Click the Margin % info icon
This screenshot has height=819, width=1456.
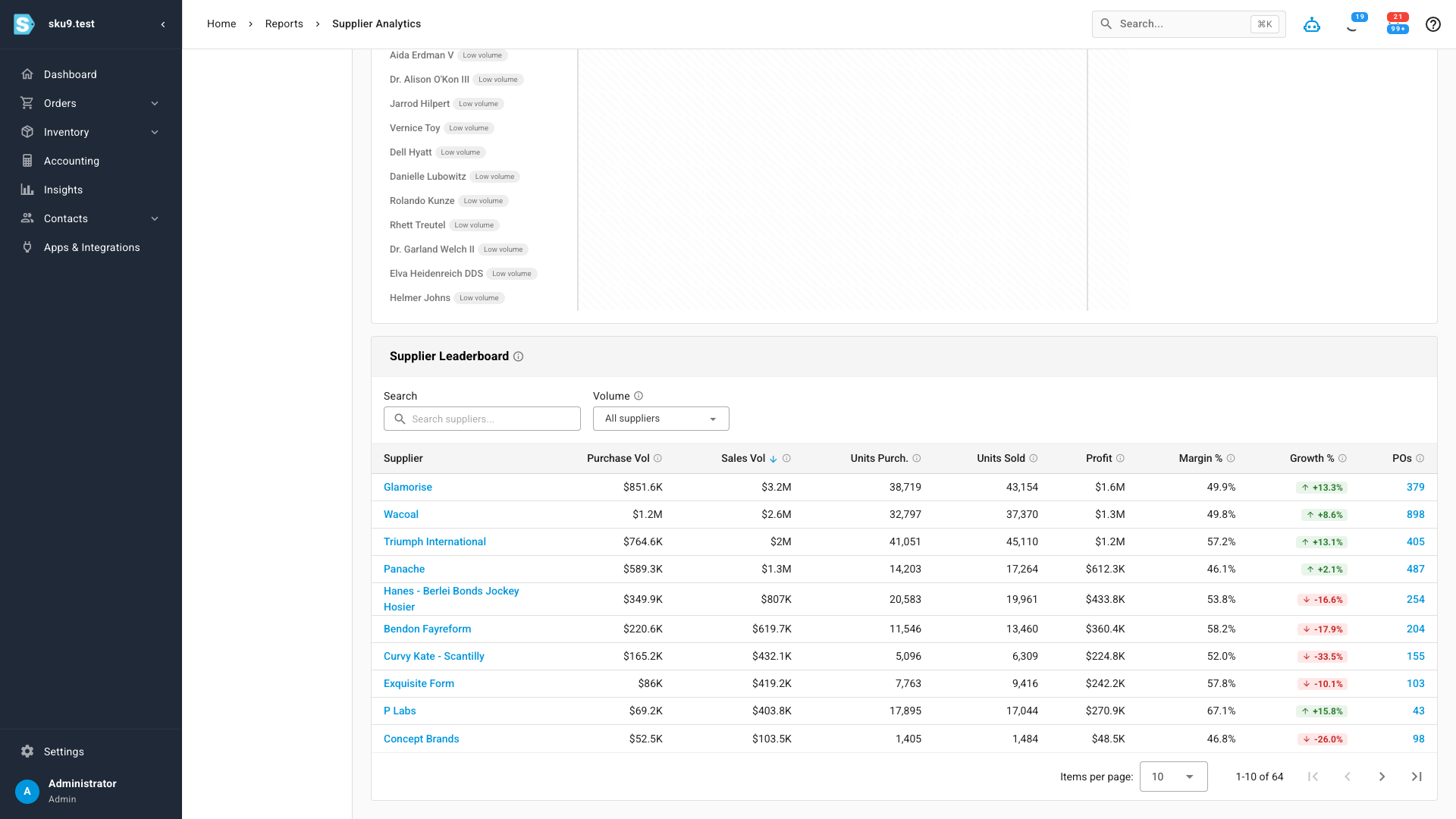(x=1231, y=458)
